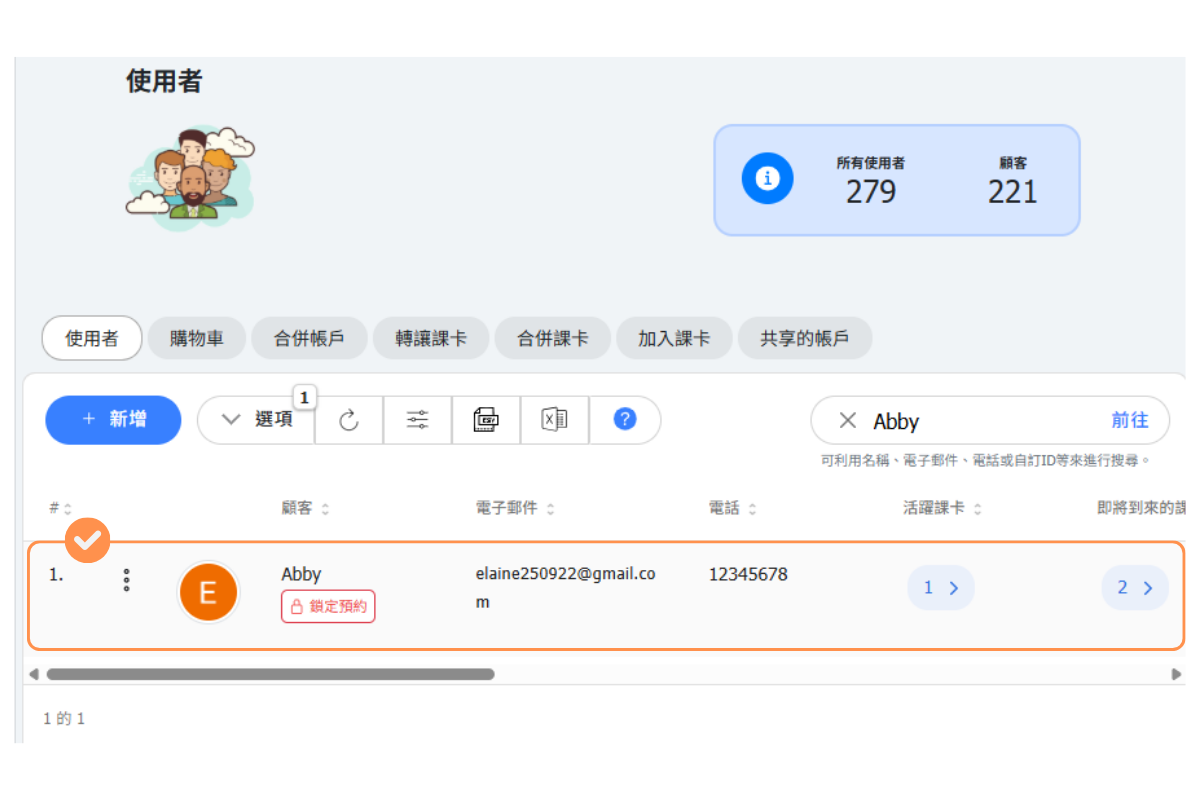Viewport: 1200px width, 800px height.
Task: Click the 新增 button
Action: 113,420
